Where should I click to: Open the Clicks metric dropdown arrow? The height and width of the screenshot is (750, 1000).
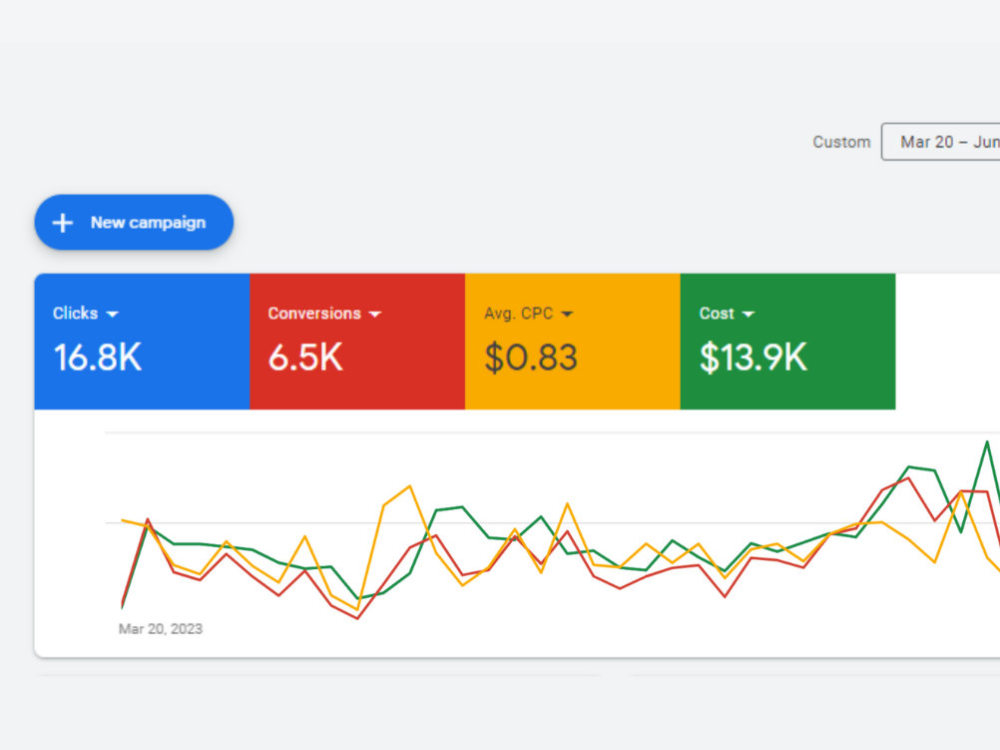click(x=113, y=314)
